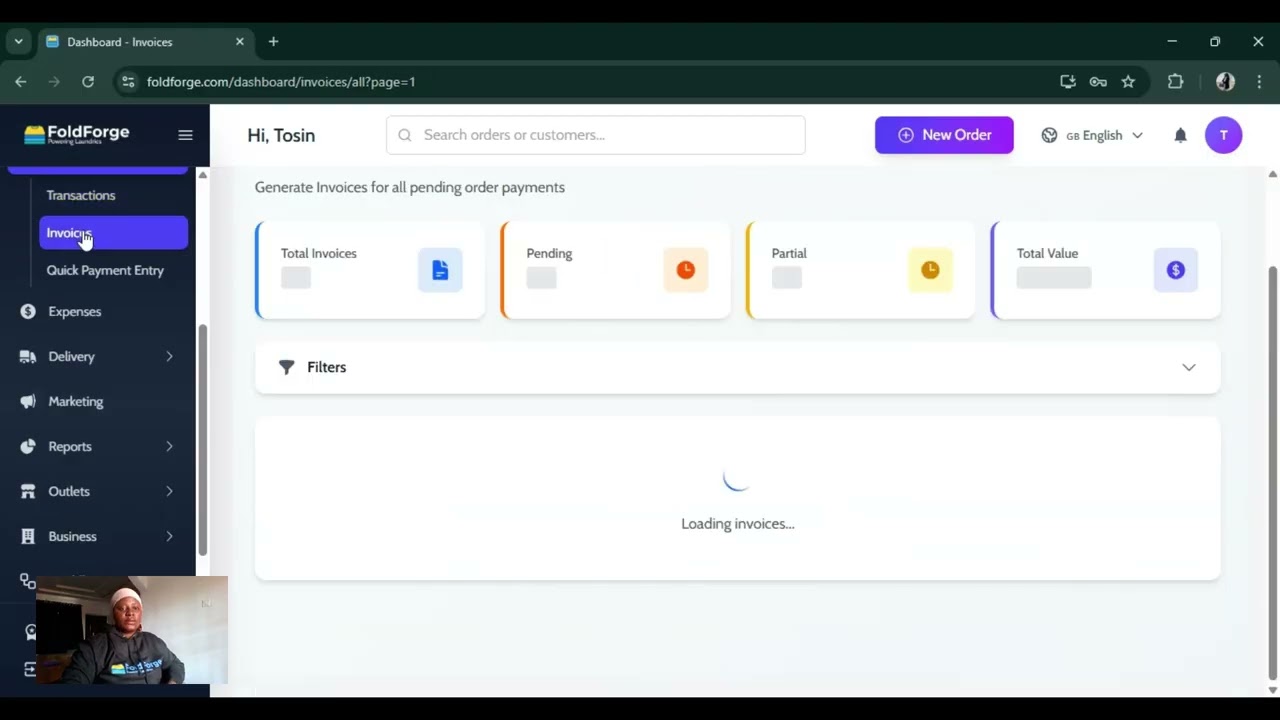
Task: Open a new browser tab
Action: pyautogui.click(x=273, y=42)
